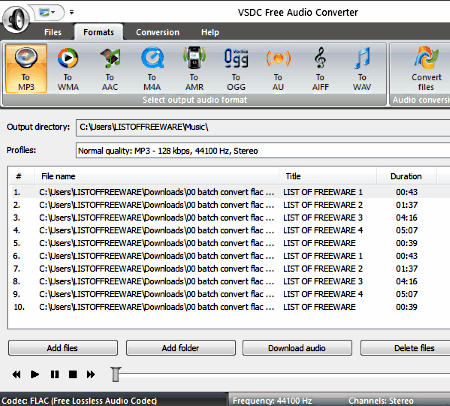Image resolution: width=450 pixels, height=406 pixels.
Task: Pick the To AU format icon
Action: (278, 69)
